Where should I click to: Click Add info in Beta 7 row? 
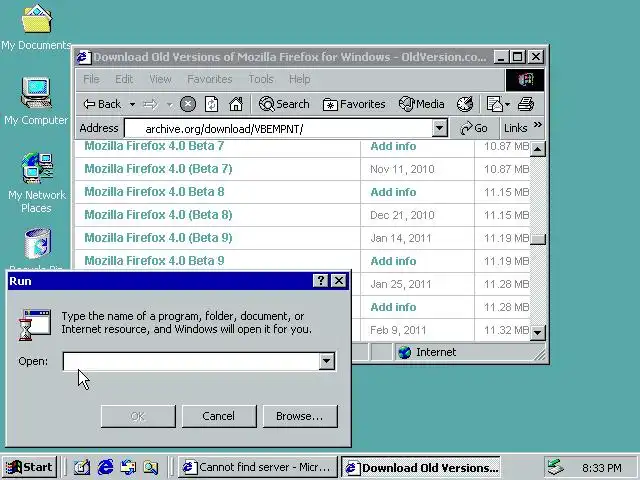click(393, 146)
